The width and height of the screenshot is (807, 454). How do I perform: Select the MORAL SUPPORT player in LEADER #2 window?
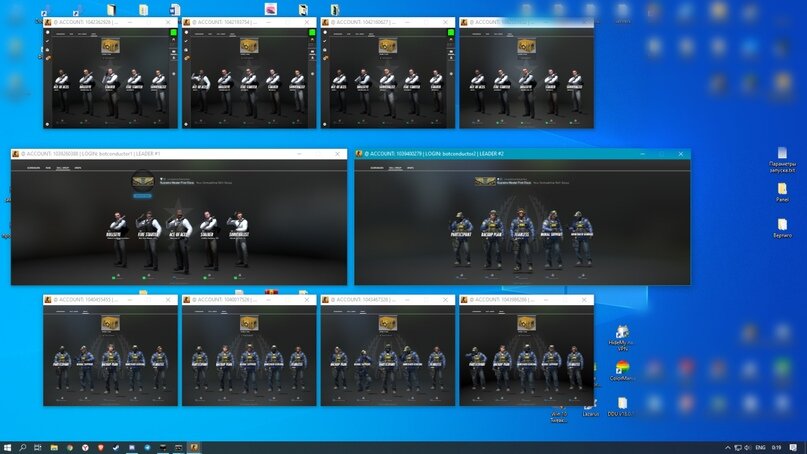point(551,238)
